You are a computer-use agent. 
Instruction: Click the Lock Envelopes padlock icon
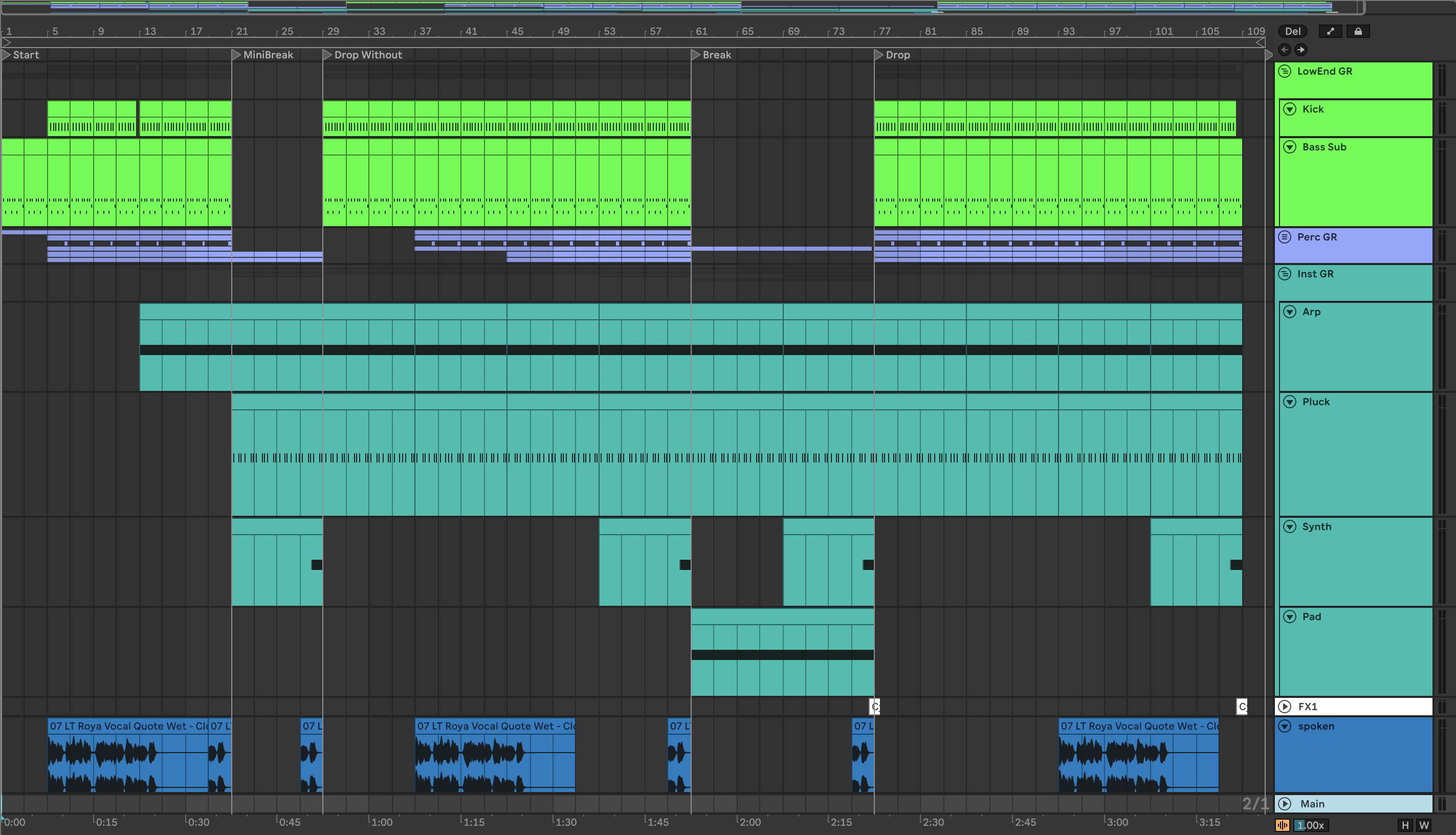1357,32
